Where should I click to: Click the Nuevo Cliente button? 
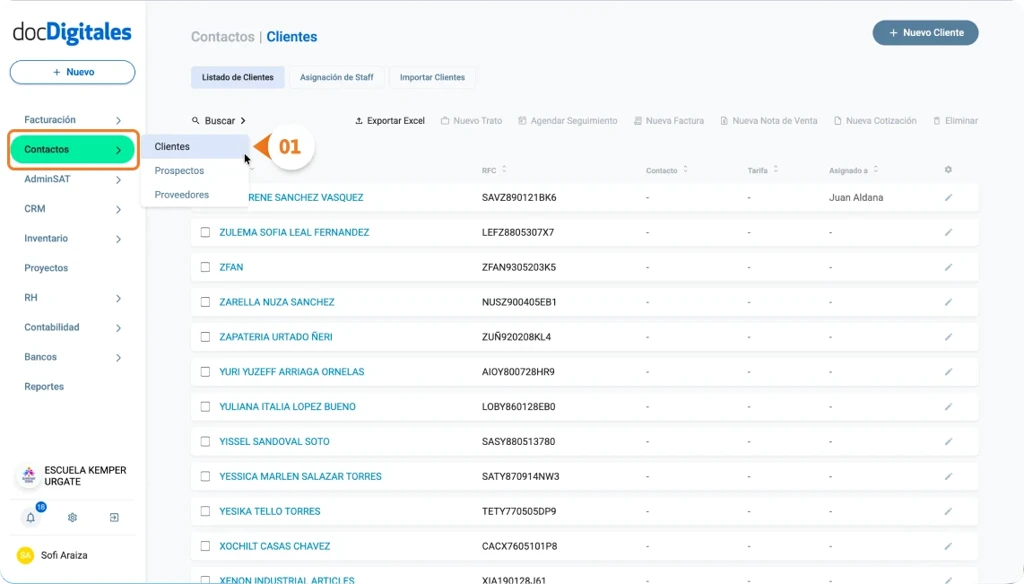click(924, 32)
